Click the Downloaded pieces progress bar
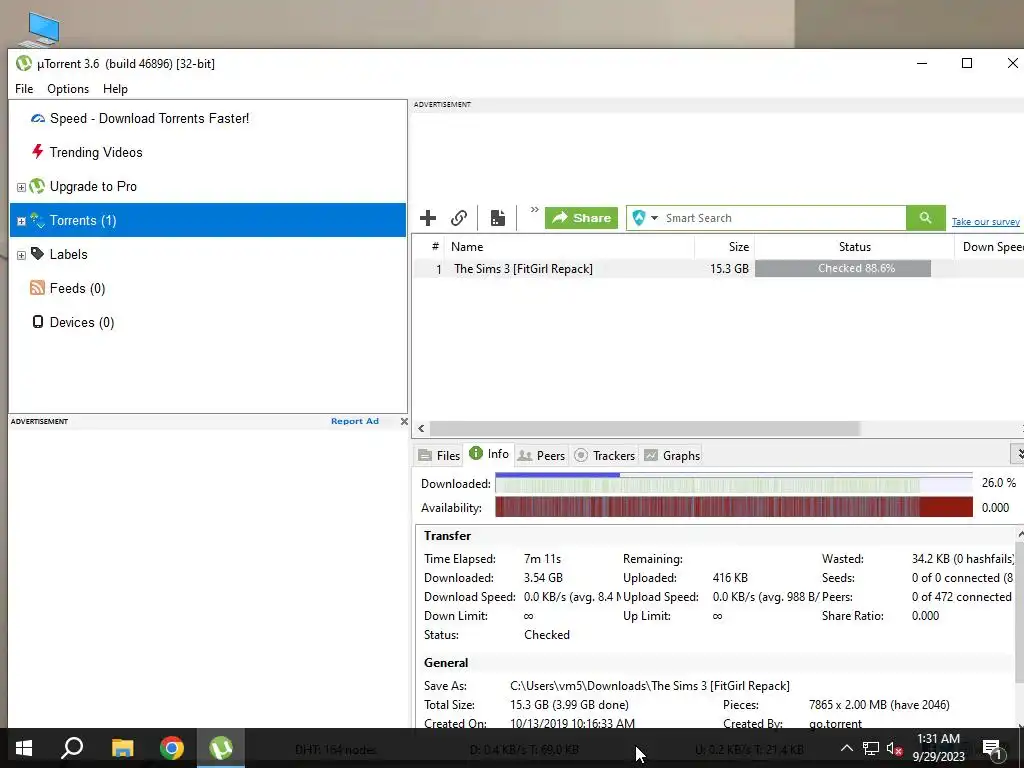Screen dimensions: 1024x768 [x=734, y=483]
